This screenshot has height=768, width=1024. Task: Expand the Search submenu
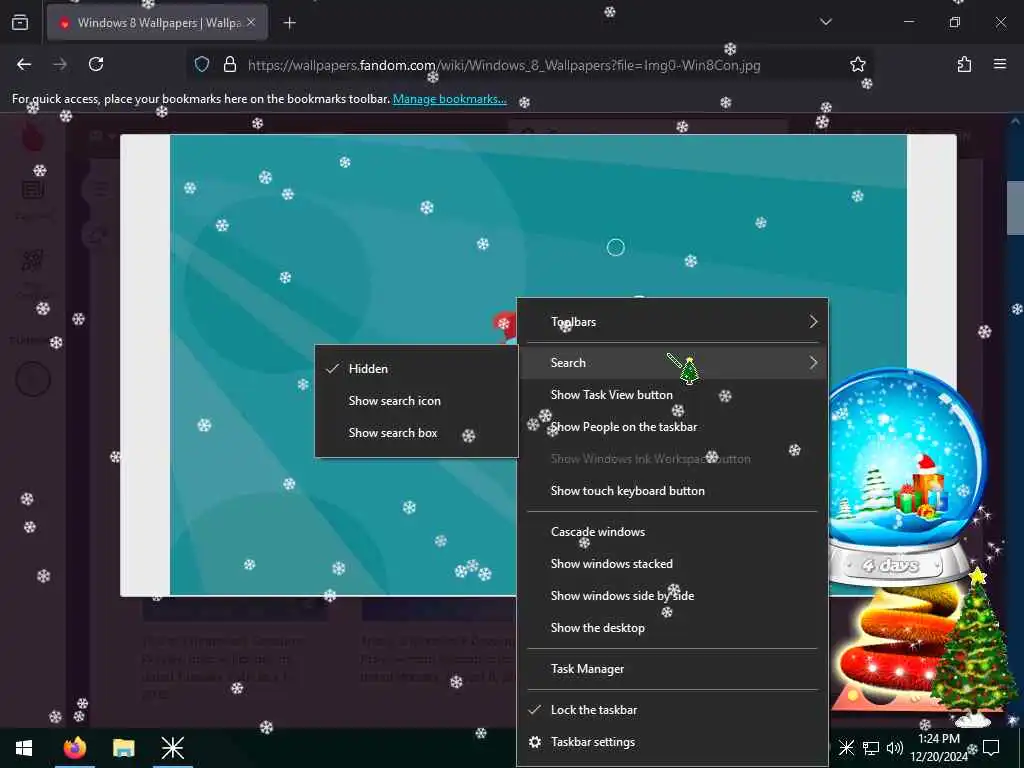pyautogui.click(x=673, y=362)
